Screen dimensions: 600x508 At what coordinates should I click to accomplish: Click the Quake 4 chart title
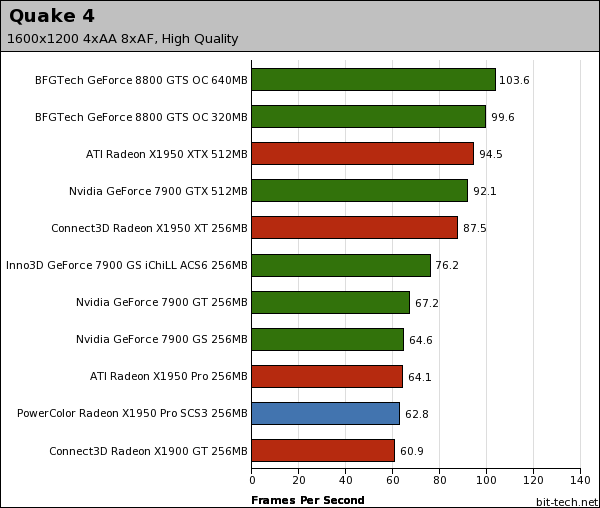(52, 16)
